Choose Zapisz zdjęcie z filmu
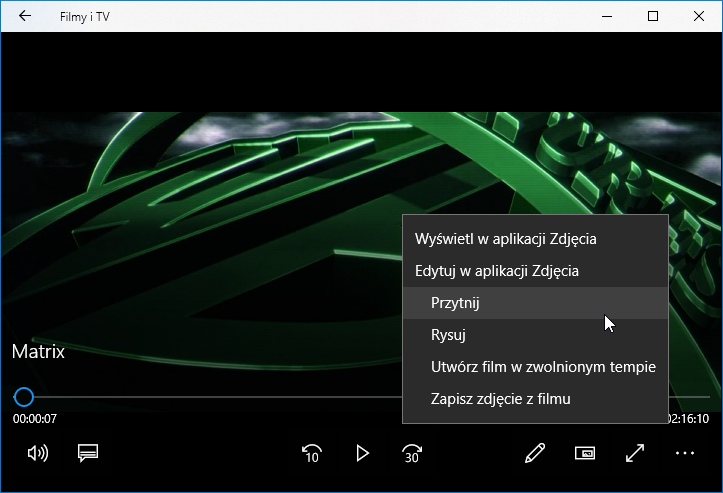The height and width of the screenshot is (493, 723). (535, 398)
